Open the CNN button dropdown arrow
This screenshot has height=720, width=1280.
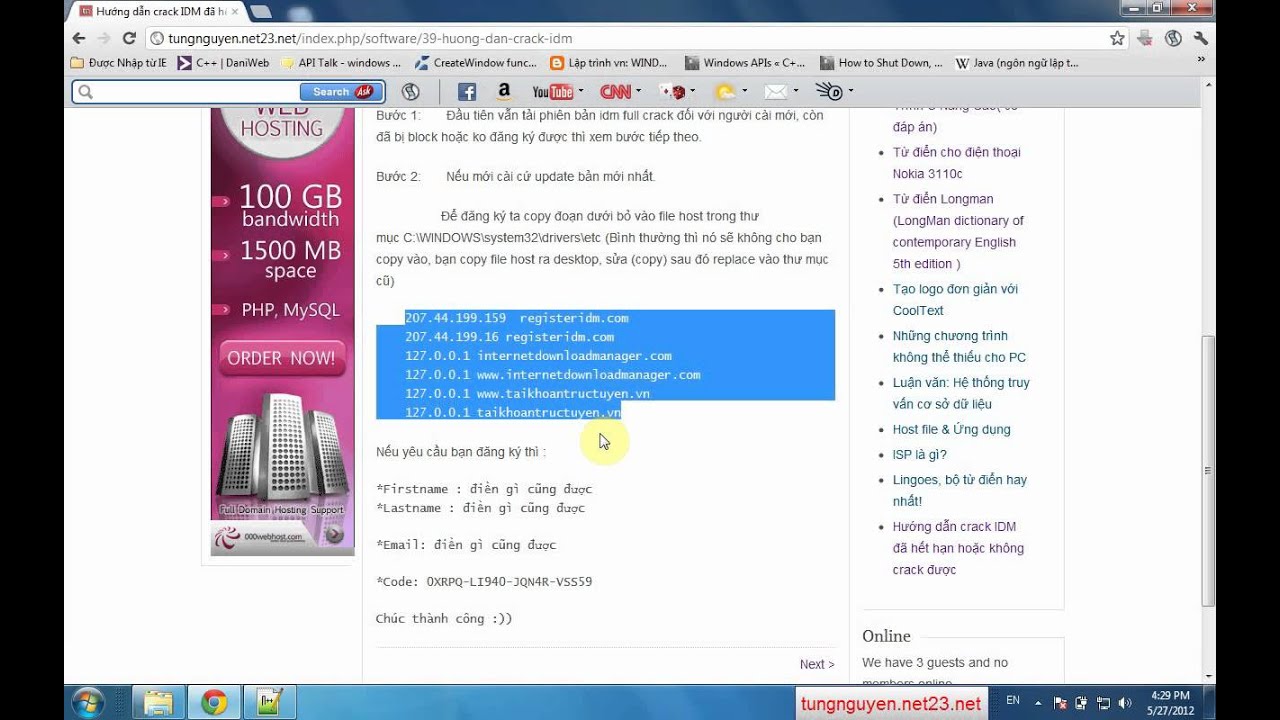(x=639, y=92)
